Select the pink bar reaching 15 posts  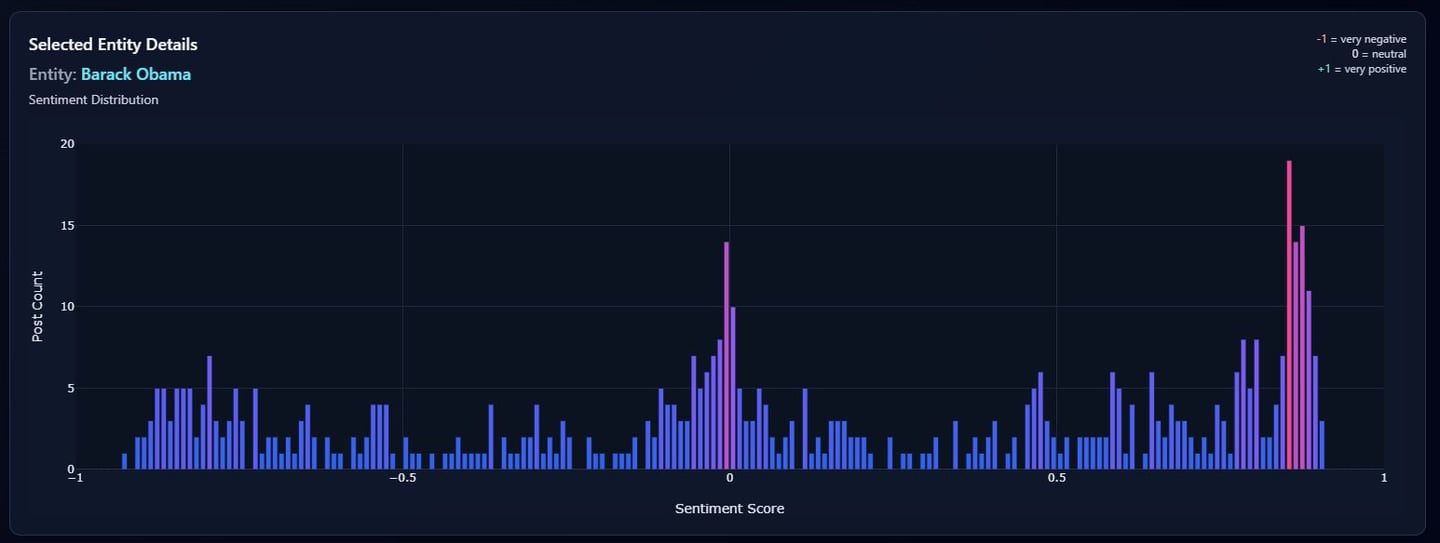tap(1303, 347)
